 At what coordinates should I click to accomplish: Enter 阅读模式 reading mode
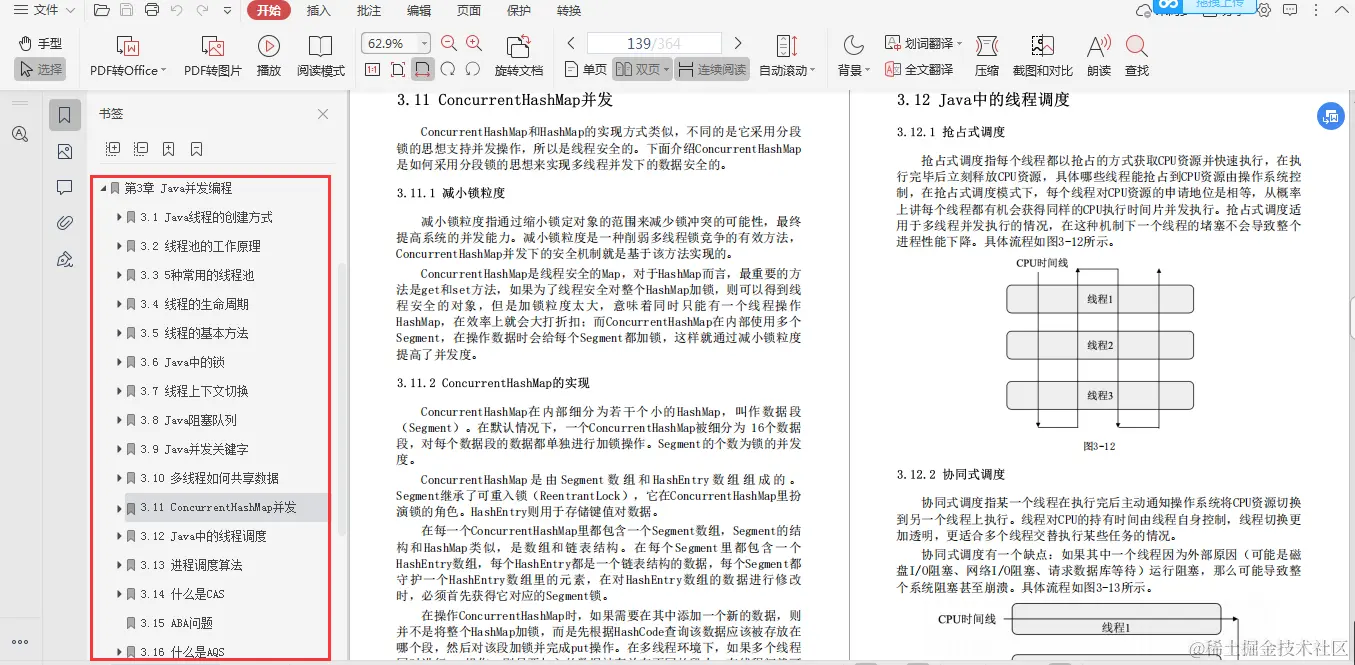coord(320,54)
